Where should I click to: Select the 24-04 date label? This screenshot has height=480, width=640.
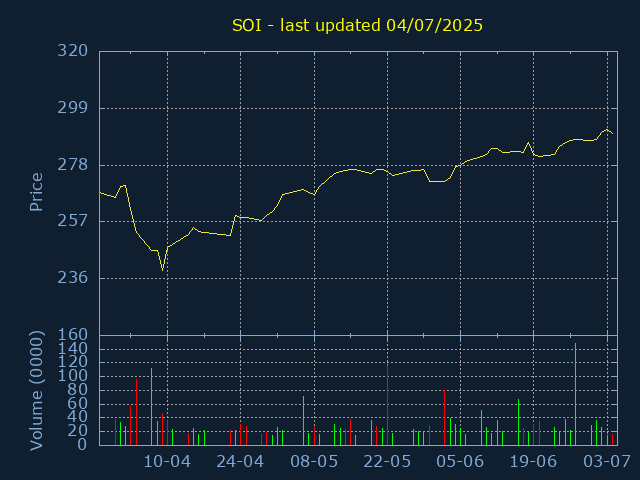pyautogui.click(x=240, y=462)
